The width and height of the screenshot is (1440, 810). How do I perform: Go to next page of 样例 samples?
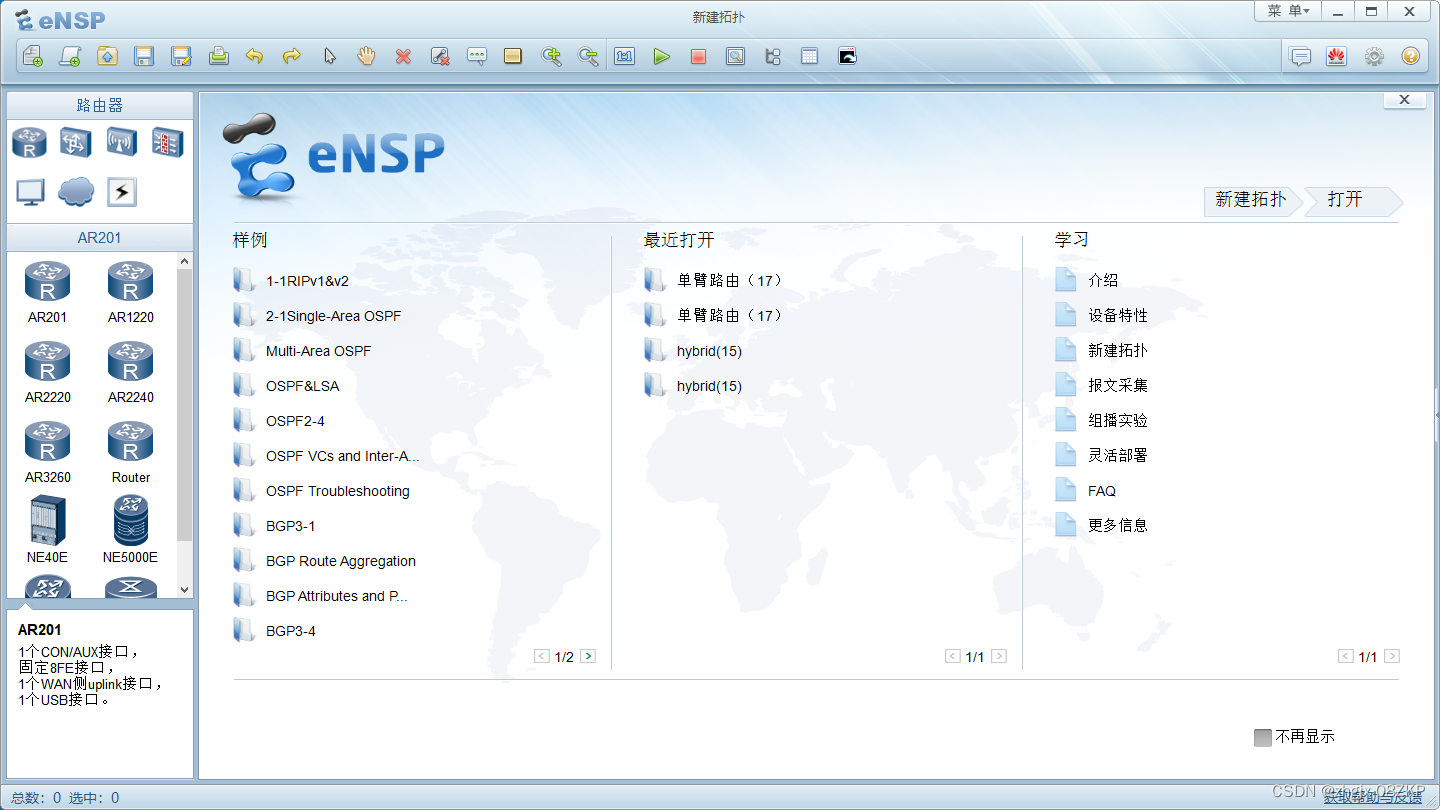(x=588, y=656)
